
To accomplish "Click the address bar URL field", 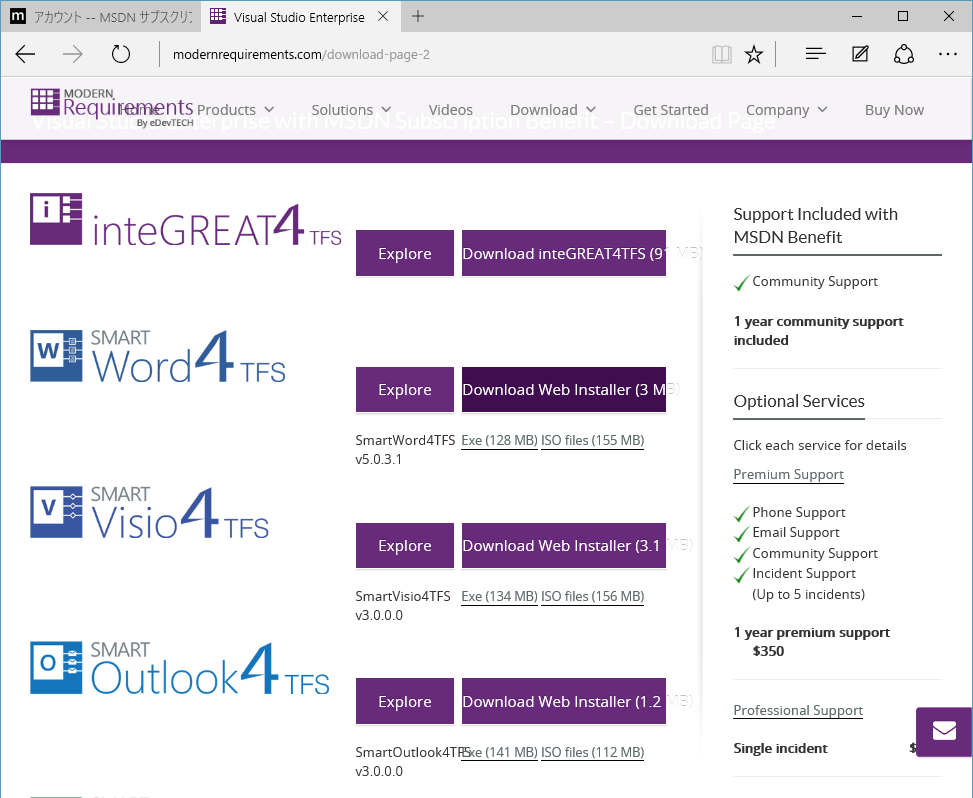I will 434,55.
